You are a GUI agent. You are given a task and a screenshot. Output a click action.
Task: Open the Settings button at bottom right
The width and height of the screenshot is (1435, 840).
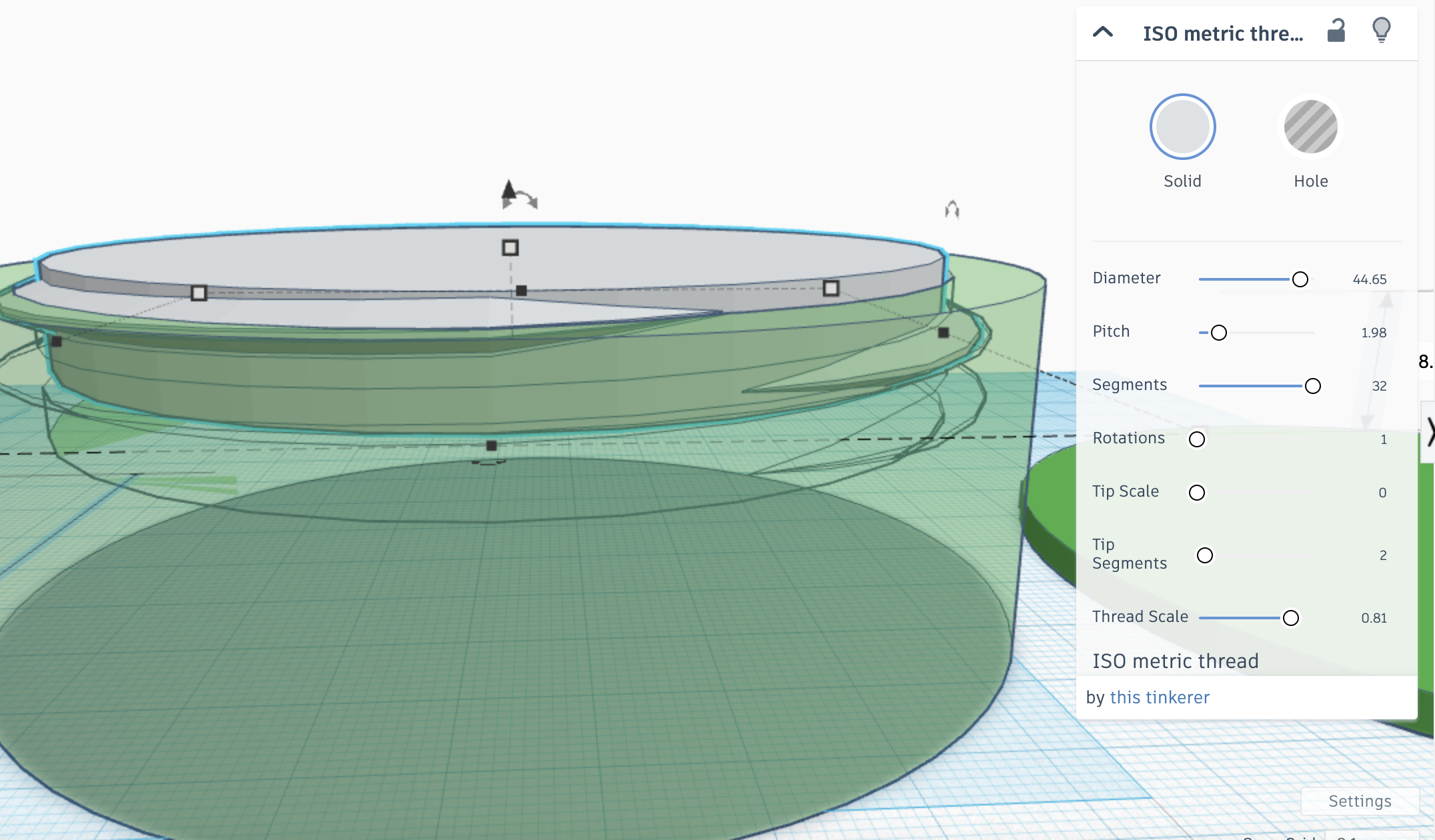(1359, 801)
